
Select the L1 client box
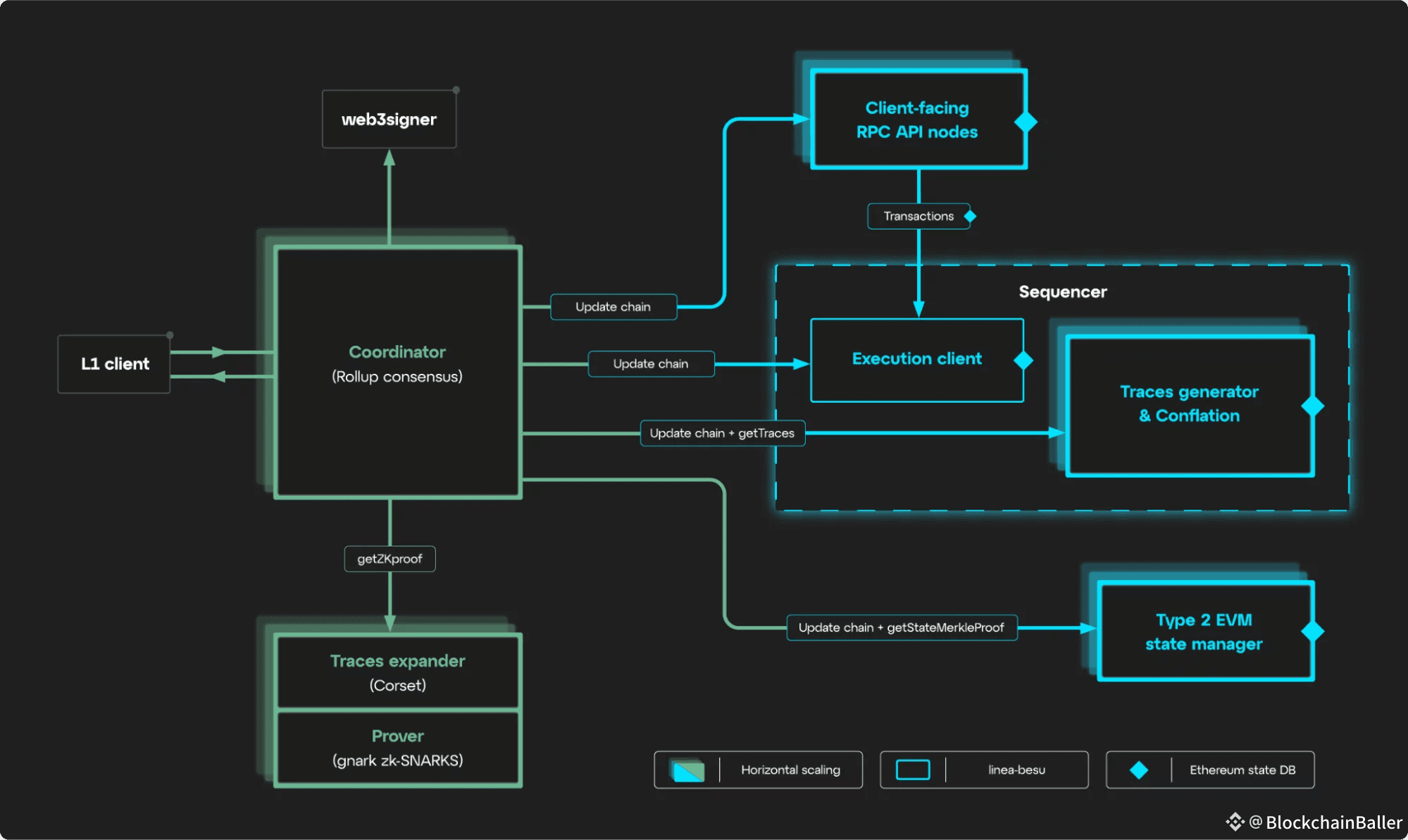point(114,364)
